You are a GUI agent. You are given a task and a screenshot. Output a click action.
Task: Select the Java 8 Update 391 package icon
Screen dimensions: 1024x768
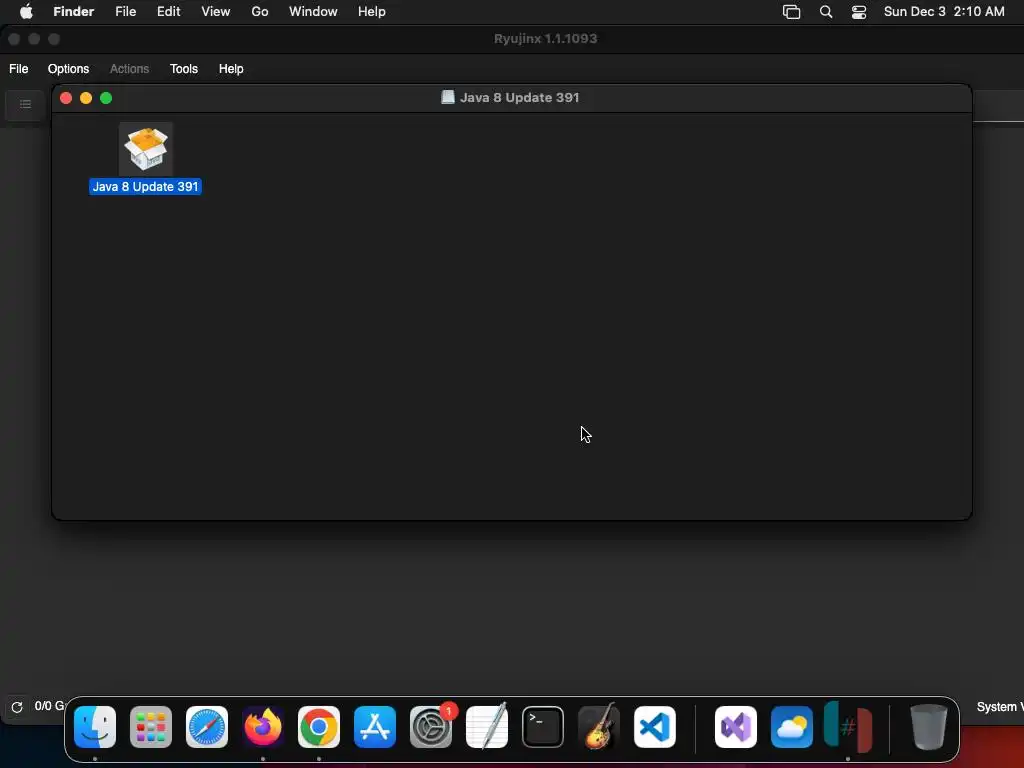click(146, 149)
